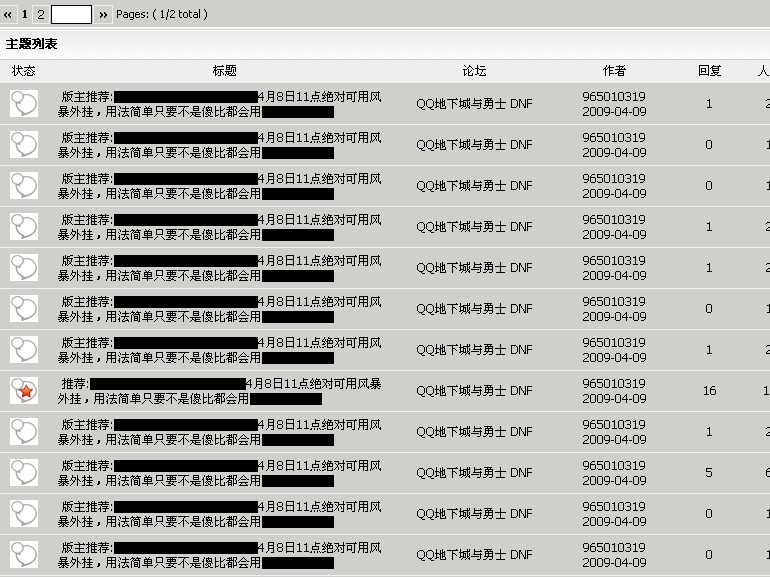Open page 2 of the topic list

(x=41, y=15)
